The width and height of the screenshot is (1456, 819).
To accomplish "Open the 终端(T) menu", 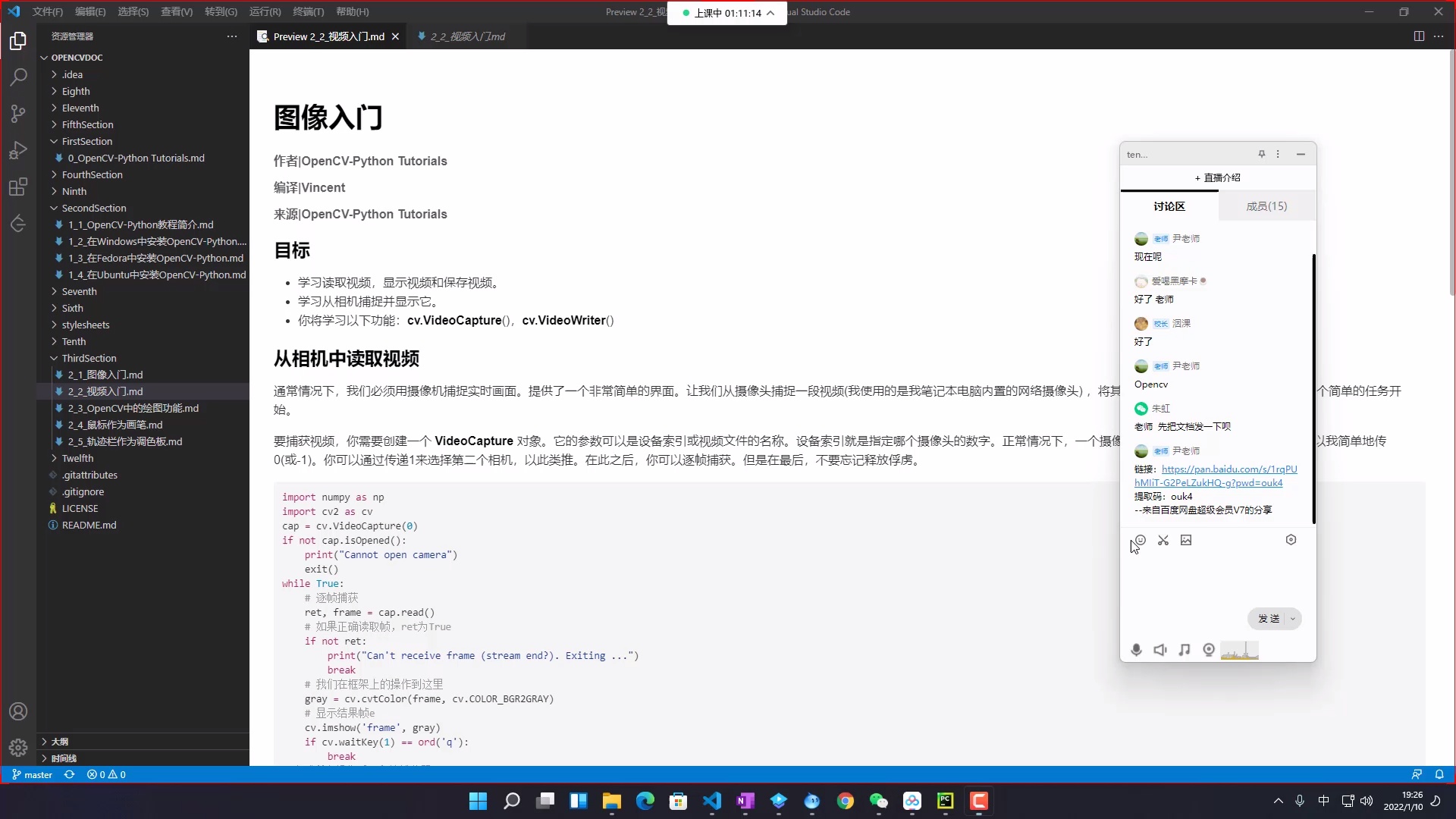I will (307, 11).
